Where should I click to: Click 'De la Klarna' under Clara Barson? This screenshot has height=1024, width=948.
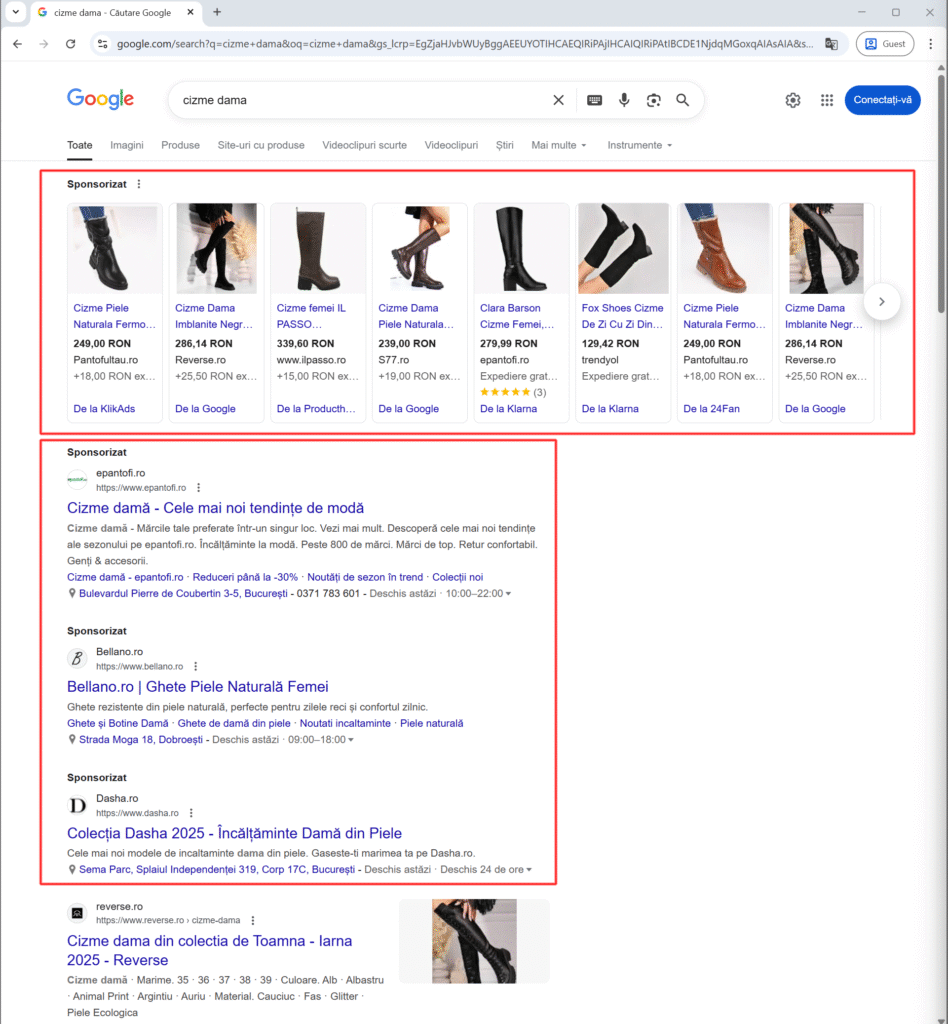508,409
